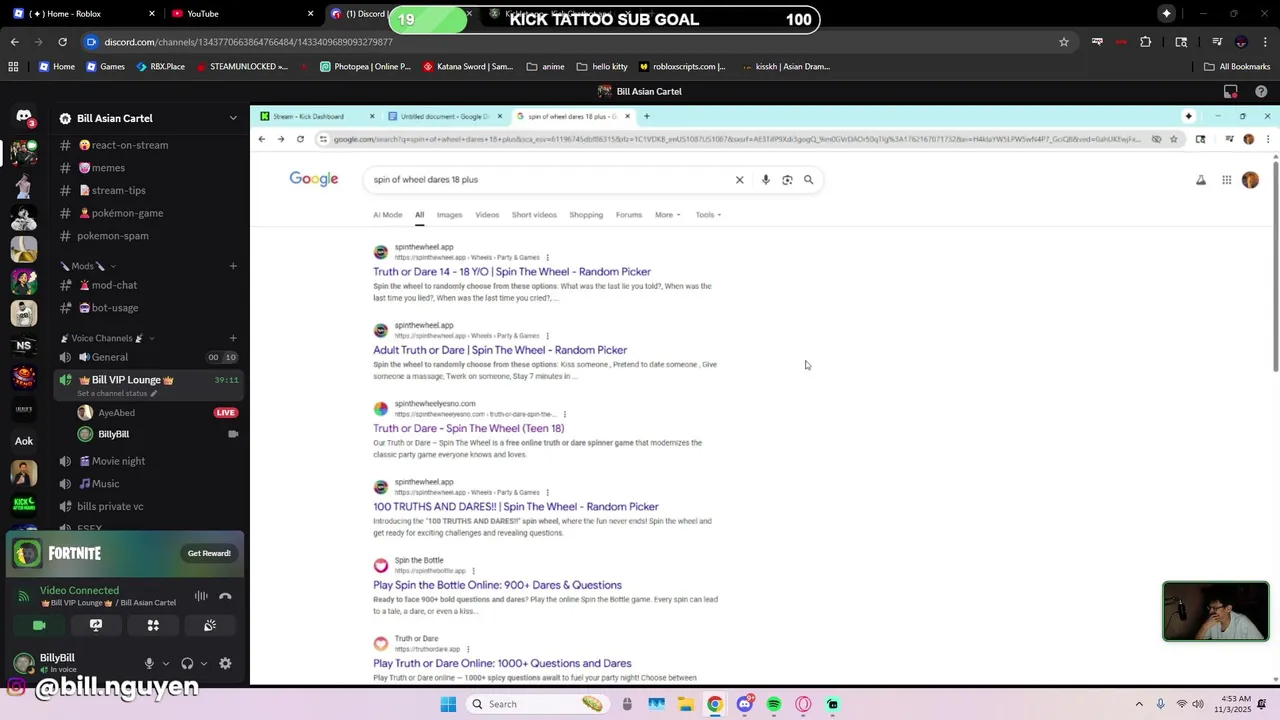
Task: Open microphone input device dropdown arrow
Action: (165, 663)
